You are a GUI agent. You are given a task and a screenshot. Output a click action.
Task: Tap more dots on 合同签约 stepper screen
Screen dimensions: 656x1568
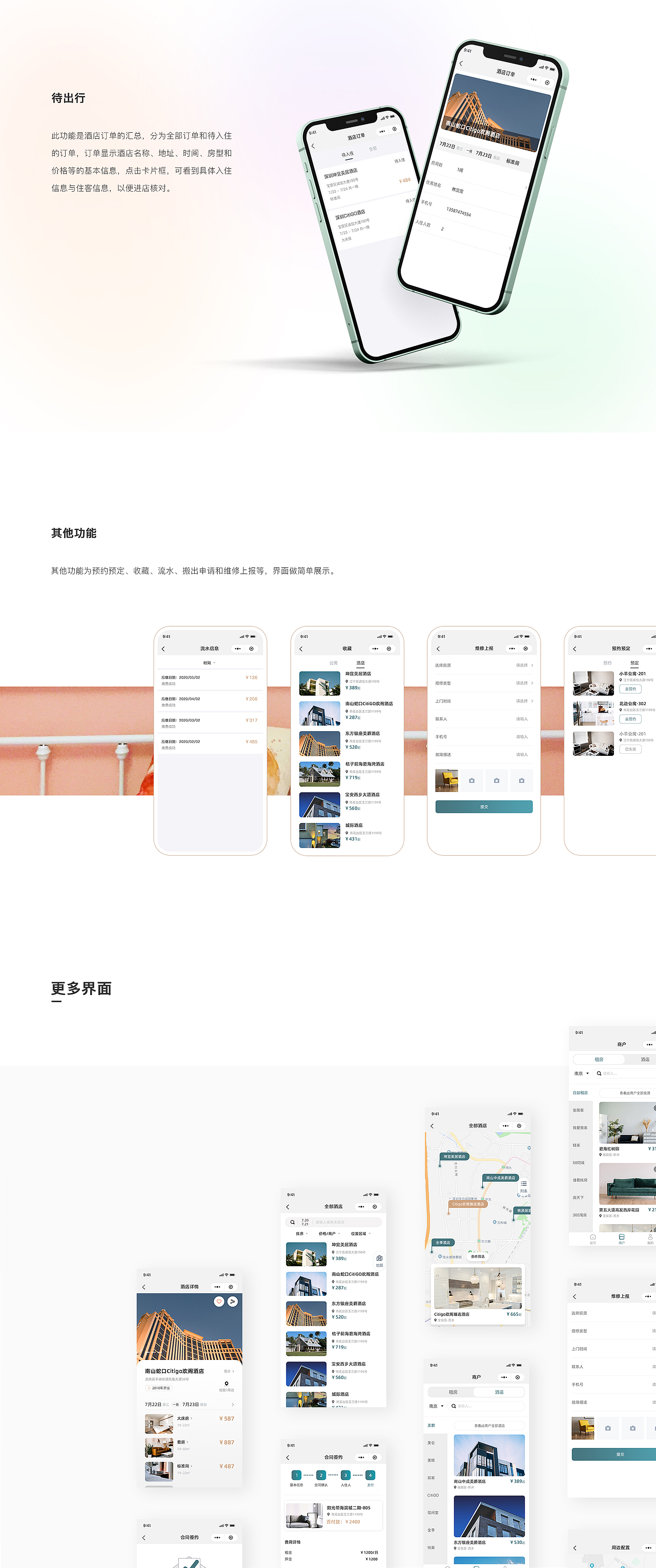(x=361, y=1457)
